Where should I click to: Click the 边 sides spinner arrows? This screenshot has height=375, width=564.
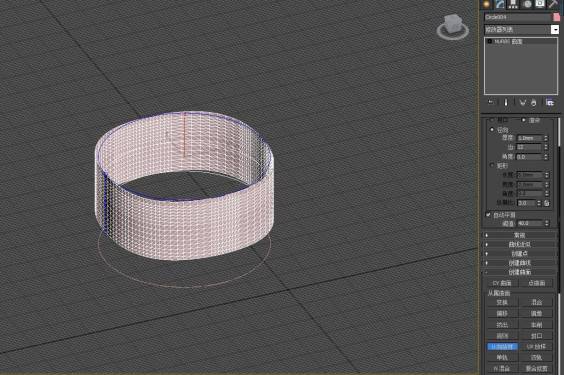(546, 147)
